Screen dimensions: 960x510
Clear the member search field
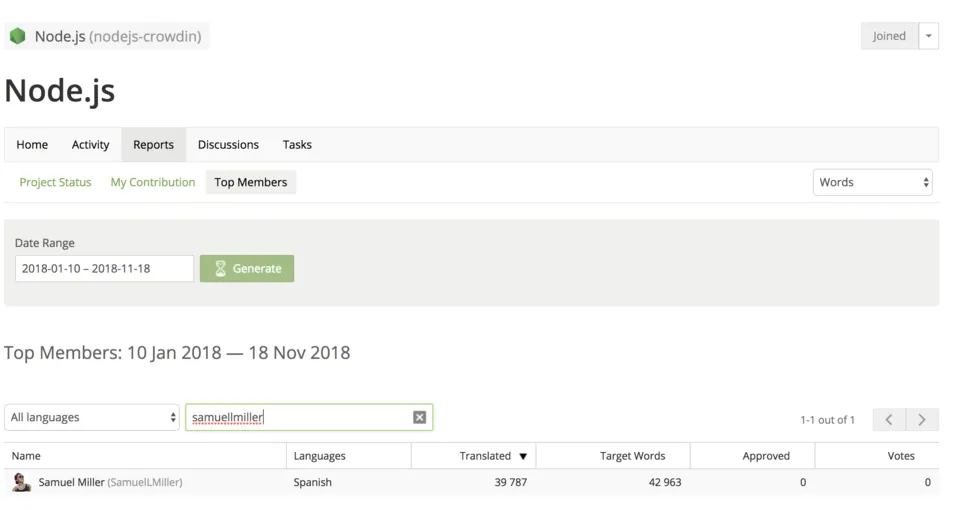click(419, 418)
